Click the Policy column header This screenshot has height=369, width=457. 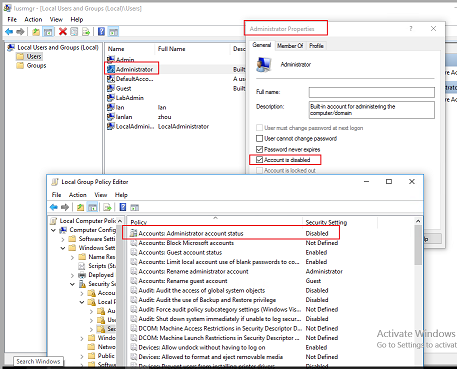pos(216,222)
